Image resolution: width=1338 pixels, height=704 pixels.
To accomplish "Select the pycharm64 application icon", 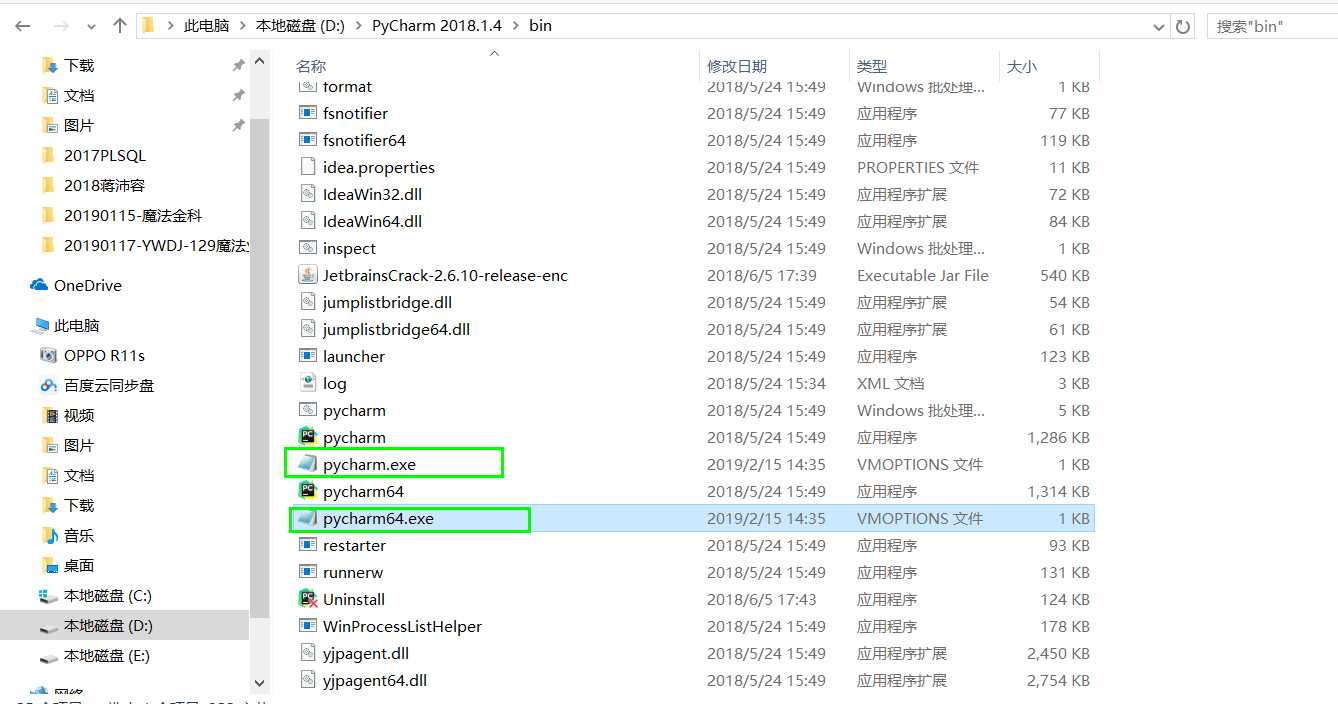I will pos(308,491).
